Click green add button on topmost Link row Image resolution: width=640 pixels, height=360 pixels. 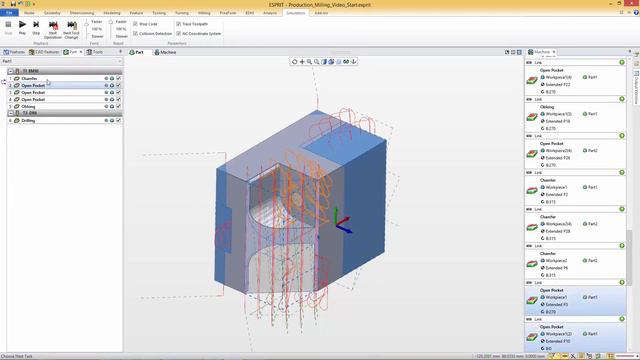click(x=622, y=62)
